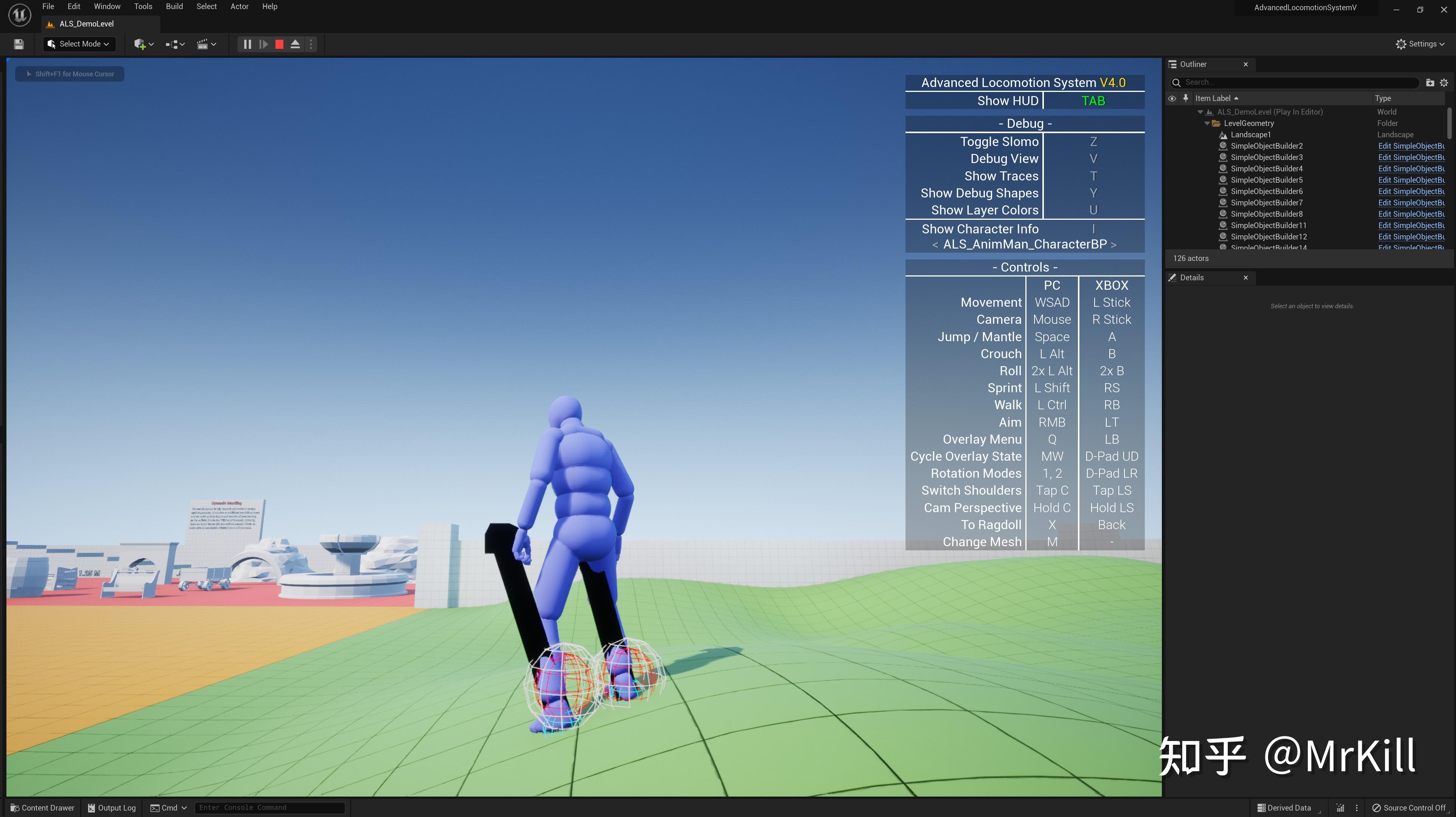The height and width of the screenshot is (817, 1456).
Task: Open the Select Mode dropdown
Action: coord(79,43)
